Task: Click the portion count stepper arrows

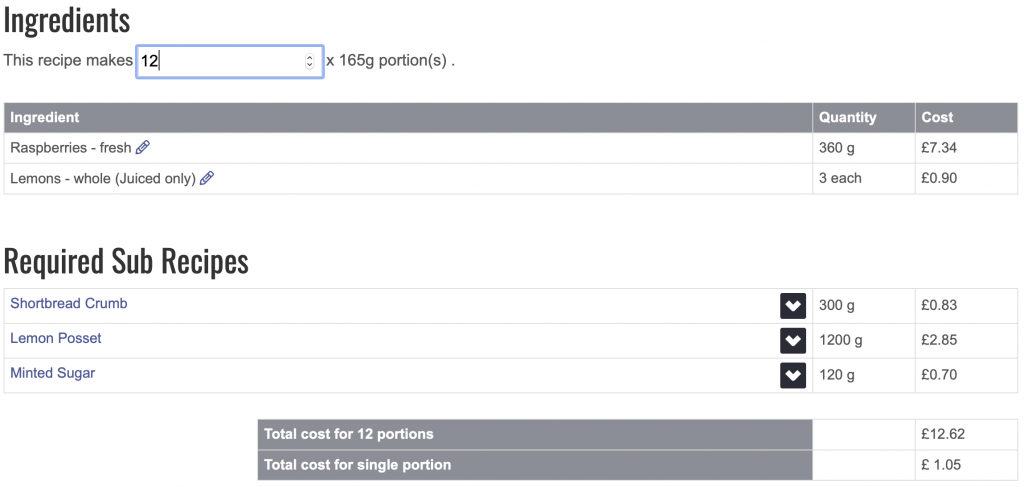Action: pyautogui.click(x=310, y=61)
